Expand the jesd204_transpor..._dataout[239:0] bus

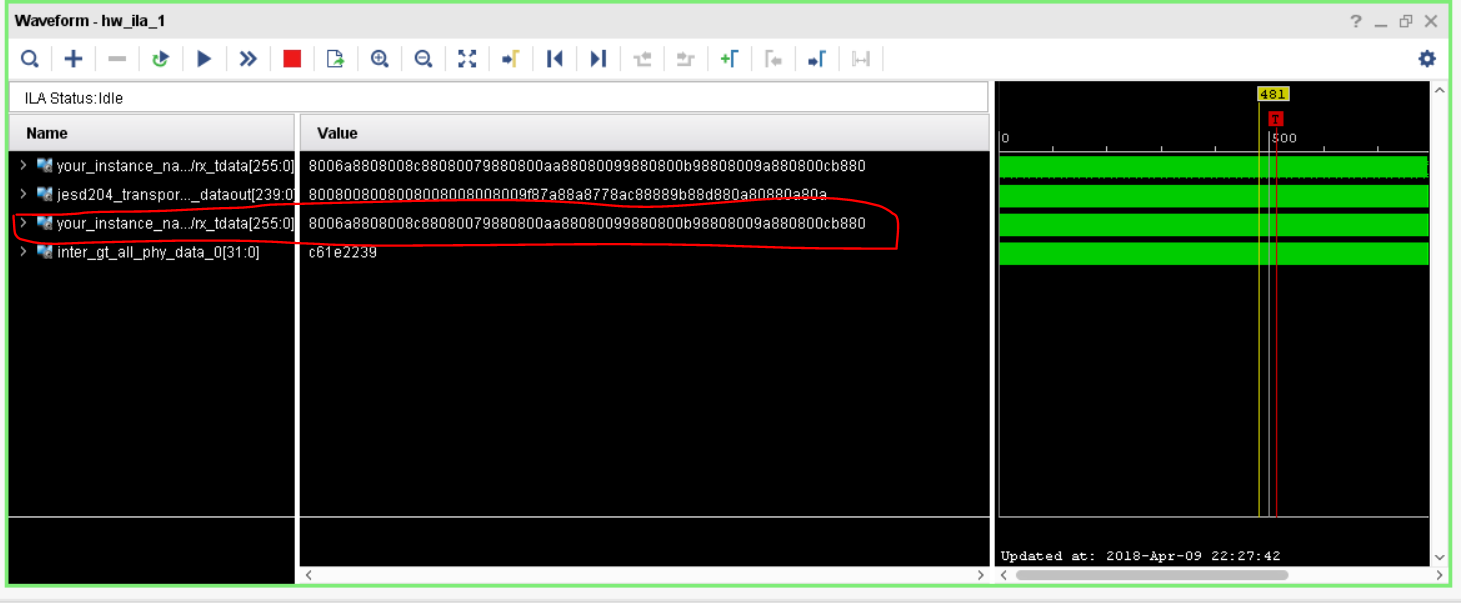pyautogui.click(x=23, y=194)
